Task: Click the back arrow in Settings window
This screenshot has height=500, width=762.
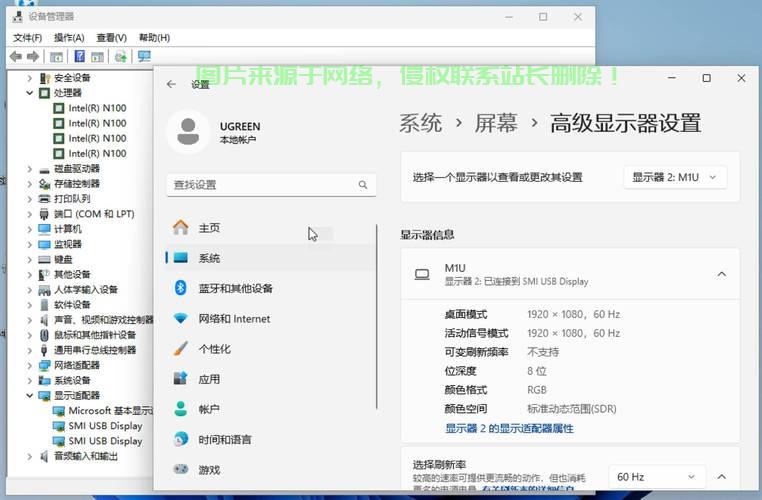Action: [x=171, y=84]
